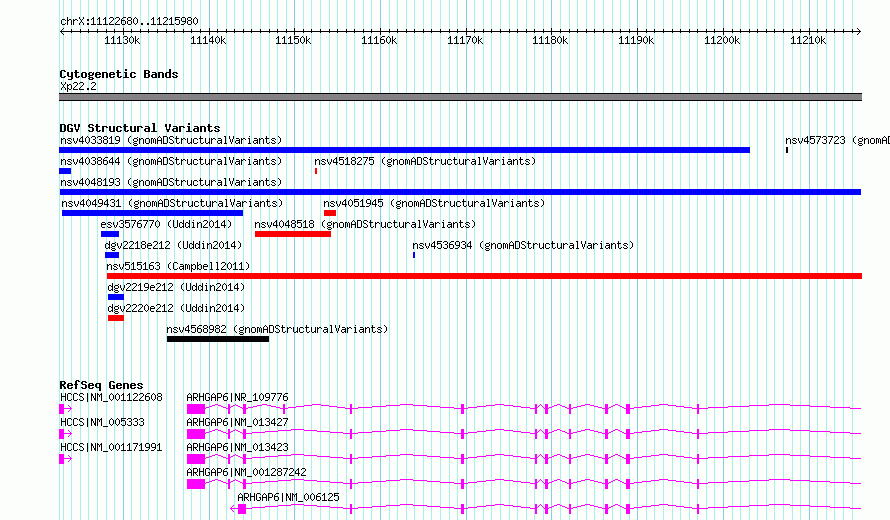Click the 11130k ruler tick label
Viewport: 890px width, 520px height.
pyautogui.click(x=122, y=40)
